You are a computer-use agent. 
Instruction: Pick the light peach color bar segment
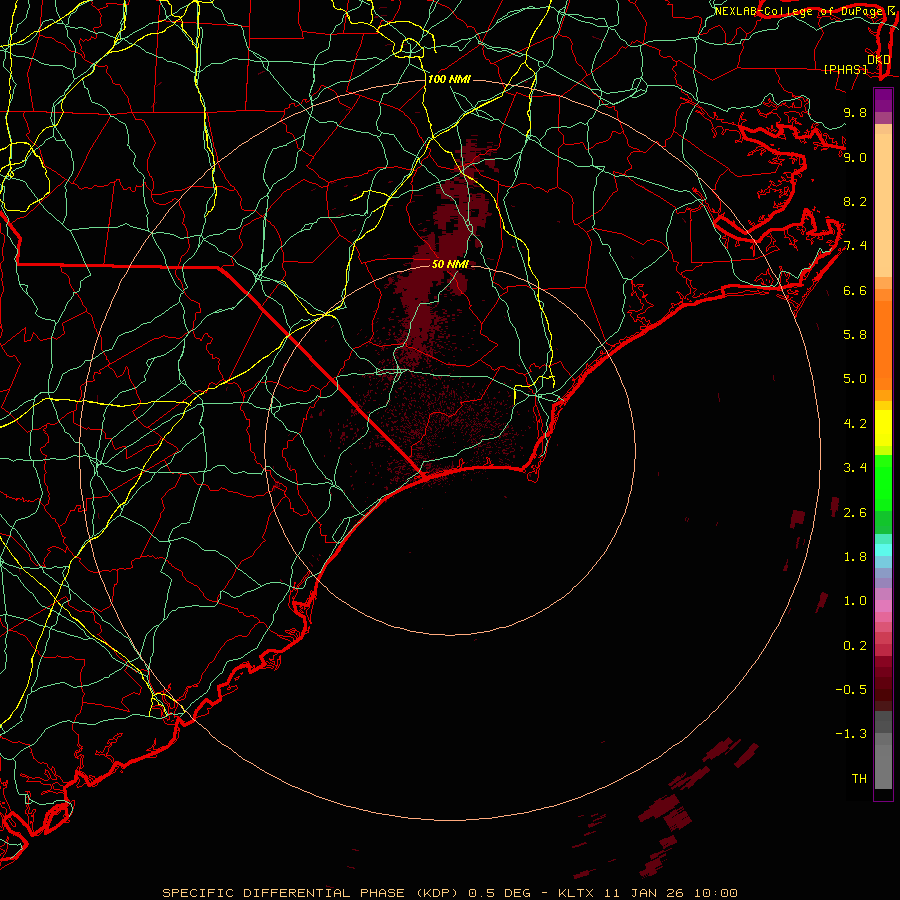883,205
